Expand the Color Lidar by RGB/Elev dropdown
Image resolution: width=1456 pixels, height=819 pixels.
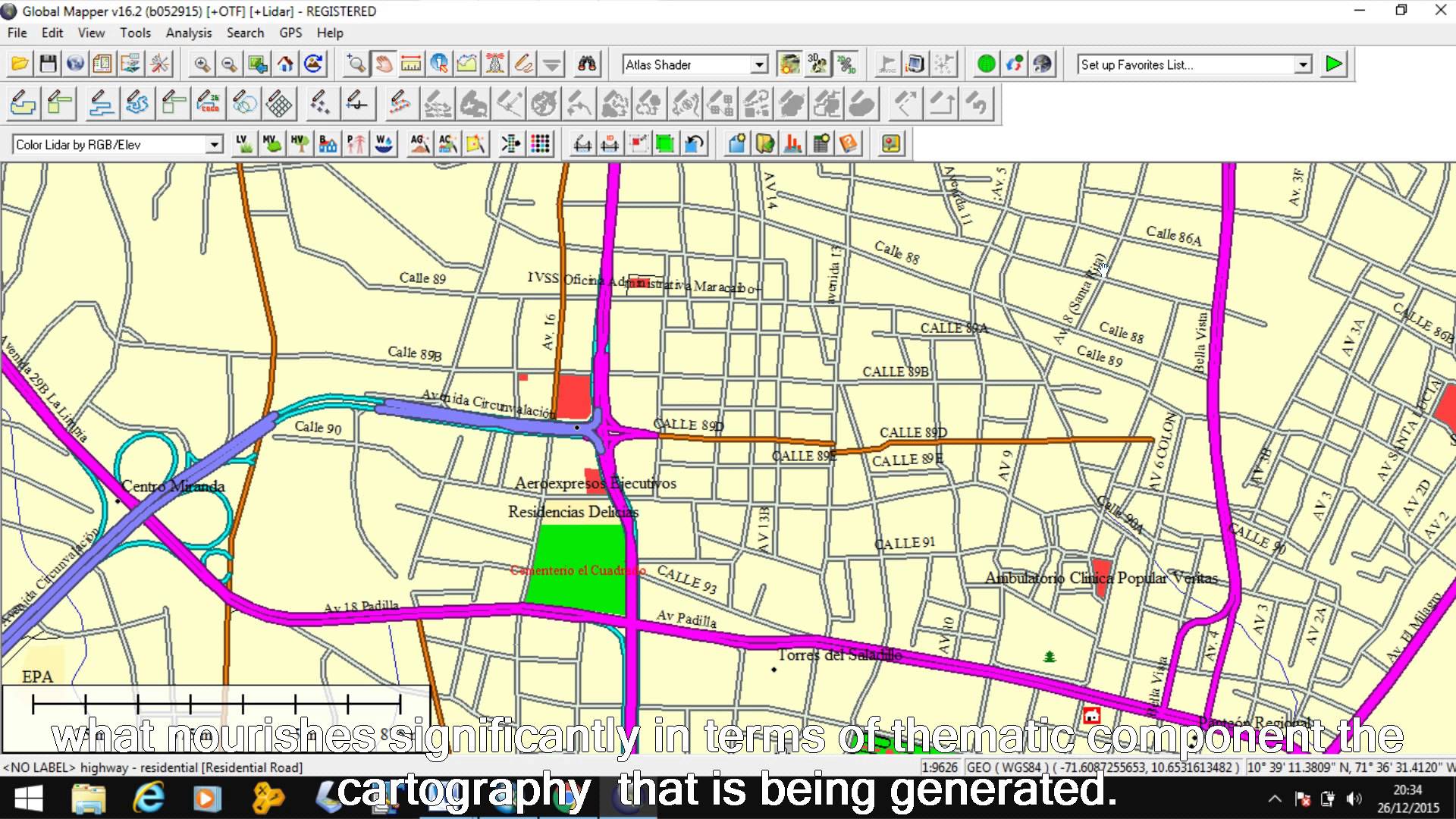pyautogui.click(x=215, y=143)
